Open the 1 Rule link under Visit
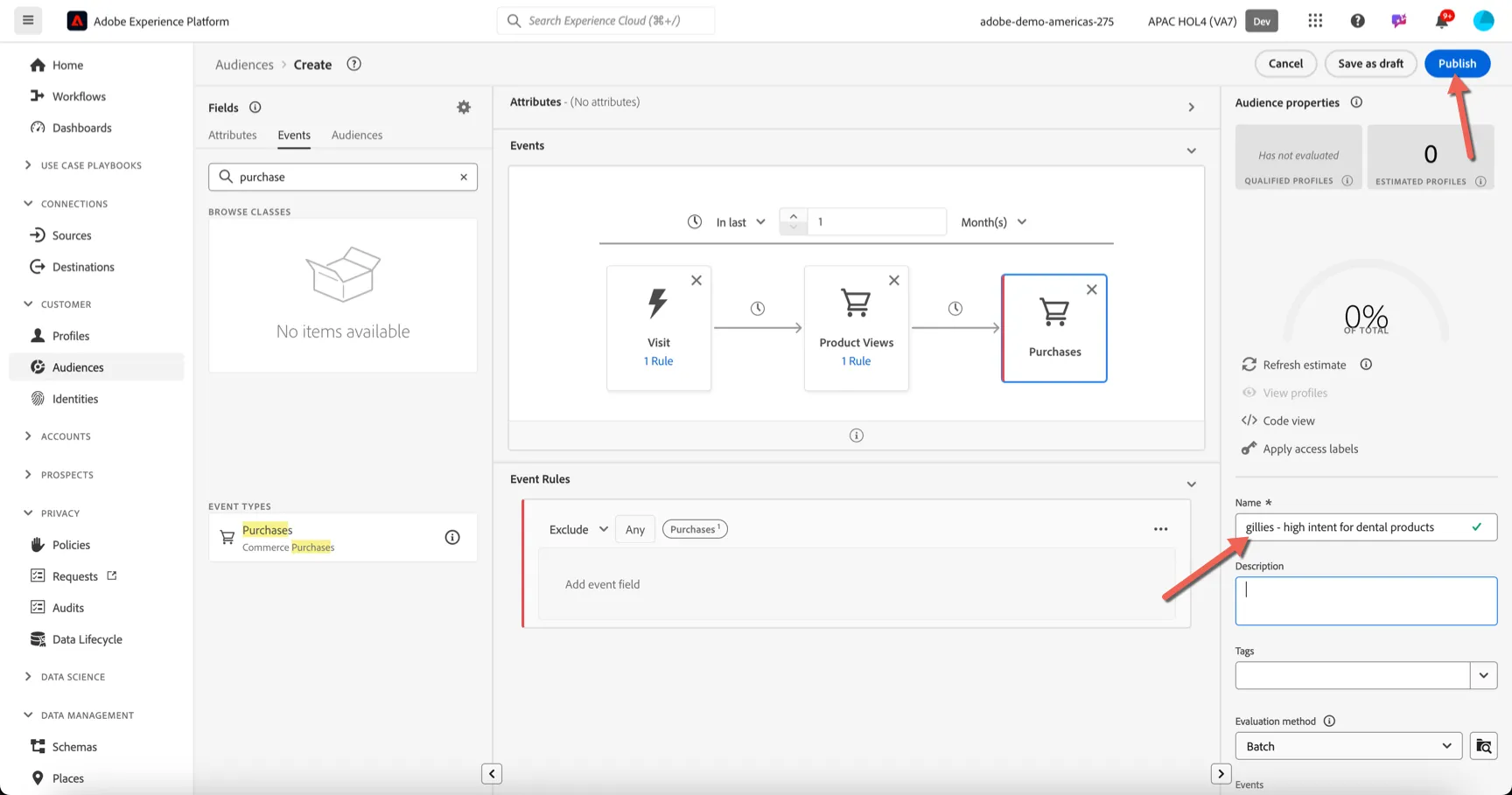 659,361
